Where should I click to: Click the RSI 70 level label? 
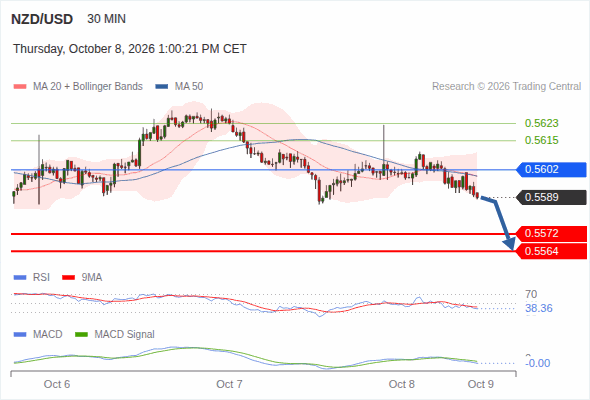click(x=531, y=294)
